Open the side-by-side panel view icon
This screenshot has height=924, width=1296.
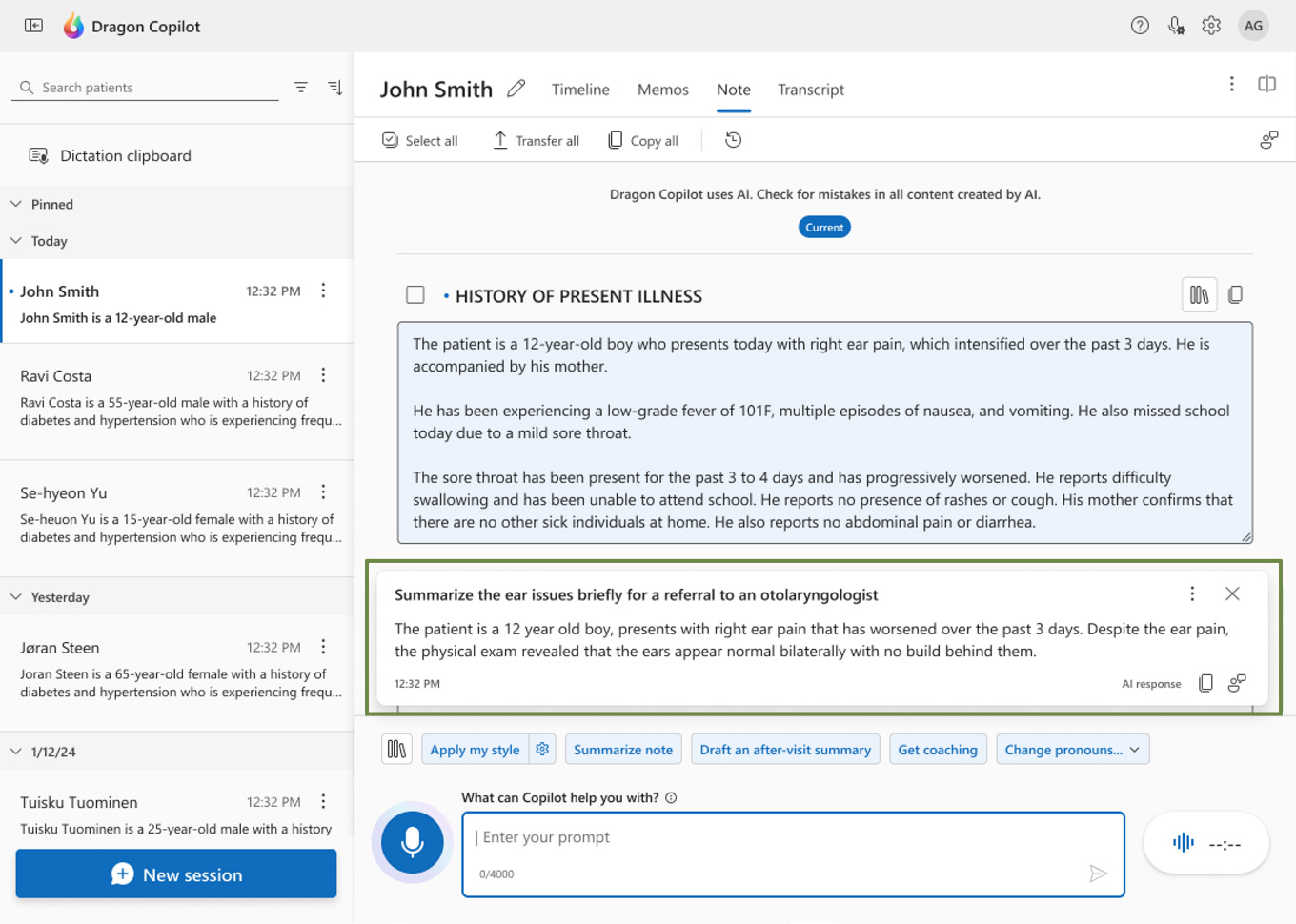(1266, 84)
